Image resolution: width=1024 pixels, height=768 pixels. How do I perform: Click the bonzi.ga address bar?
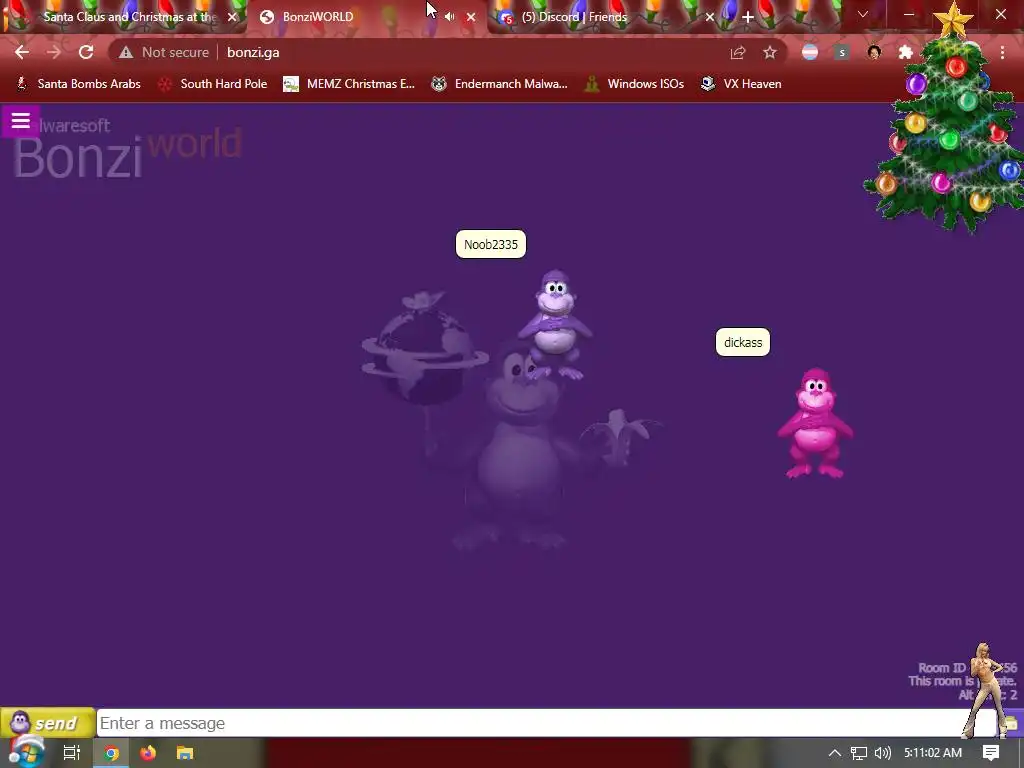tap(418, 52)
